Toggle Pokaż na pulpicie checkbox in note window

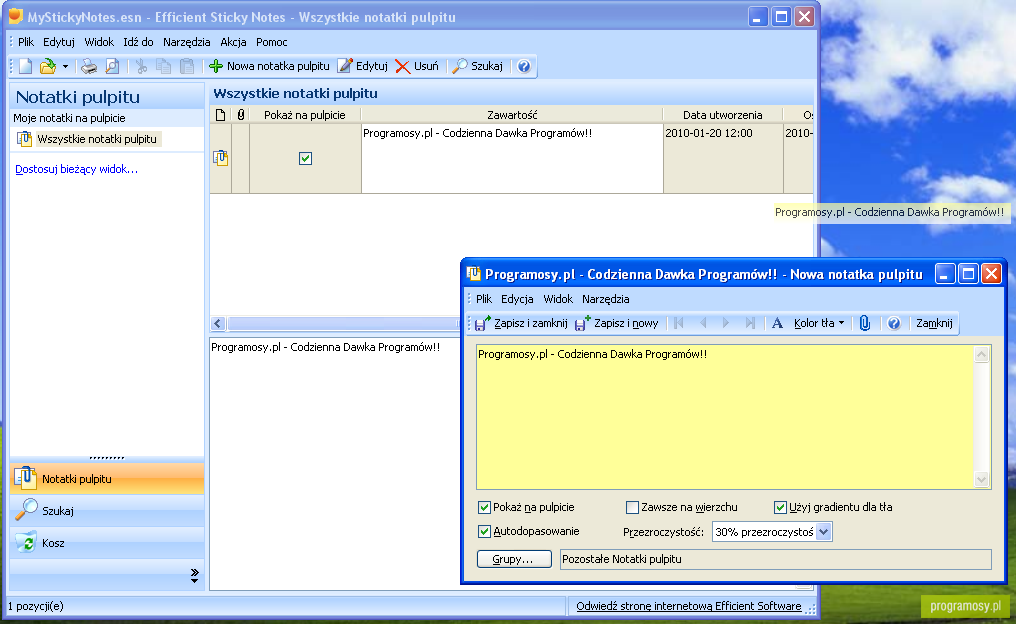pyautogui.click(x=484, y=507)
